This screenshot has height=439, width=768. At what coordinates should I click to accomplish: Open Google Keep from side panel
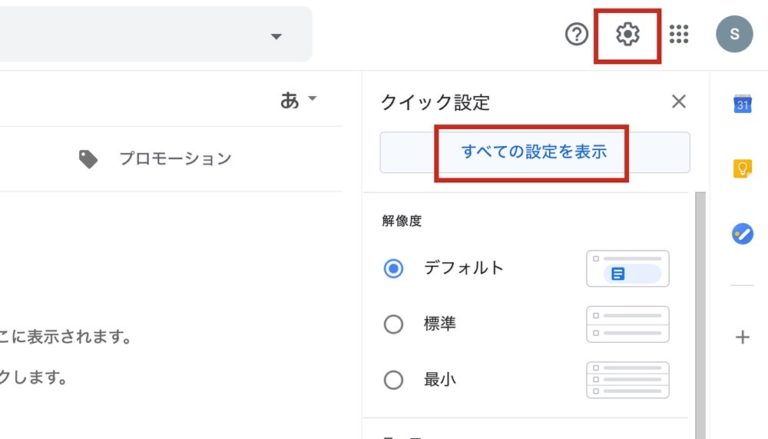[x=742, y=169]
